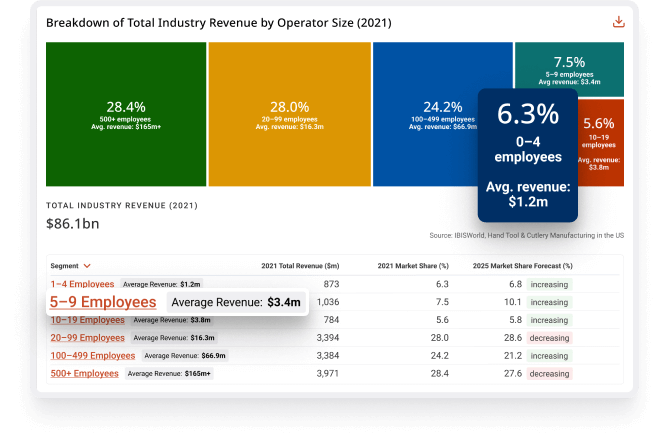Click the download chart icon
The height and width of the screenshot is (439, 659).
tap(618, 23)
